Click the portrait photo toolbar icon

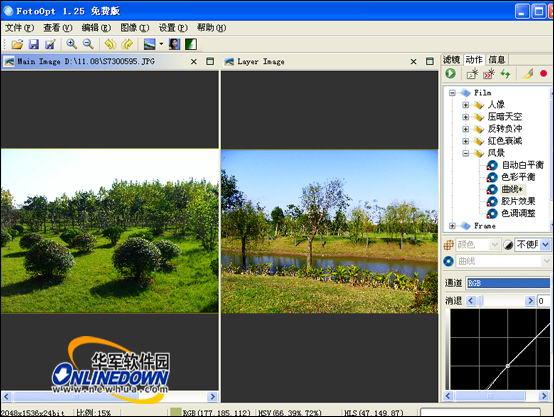point(174,44)
